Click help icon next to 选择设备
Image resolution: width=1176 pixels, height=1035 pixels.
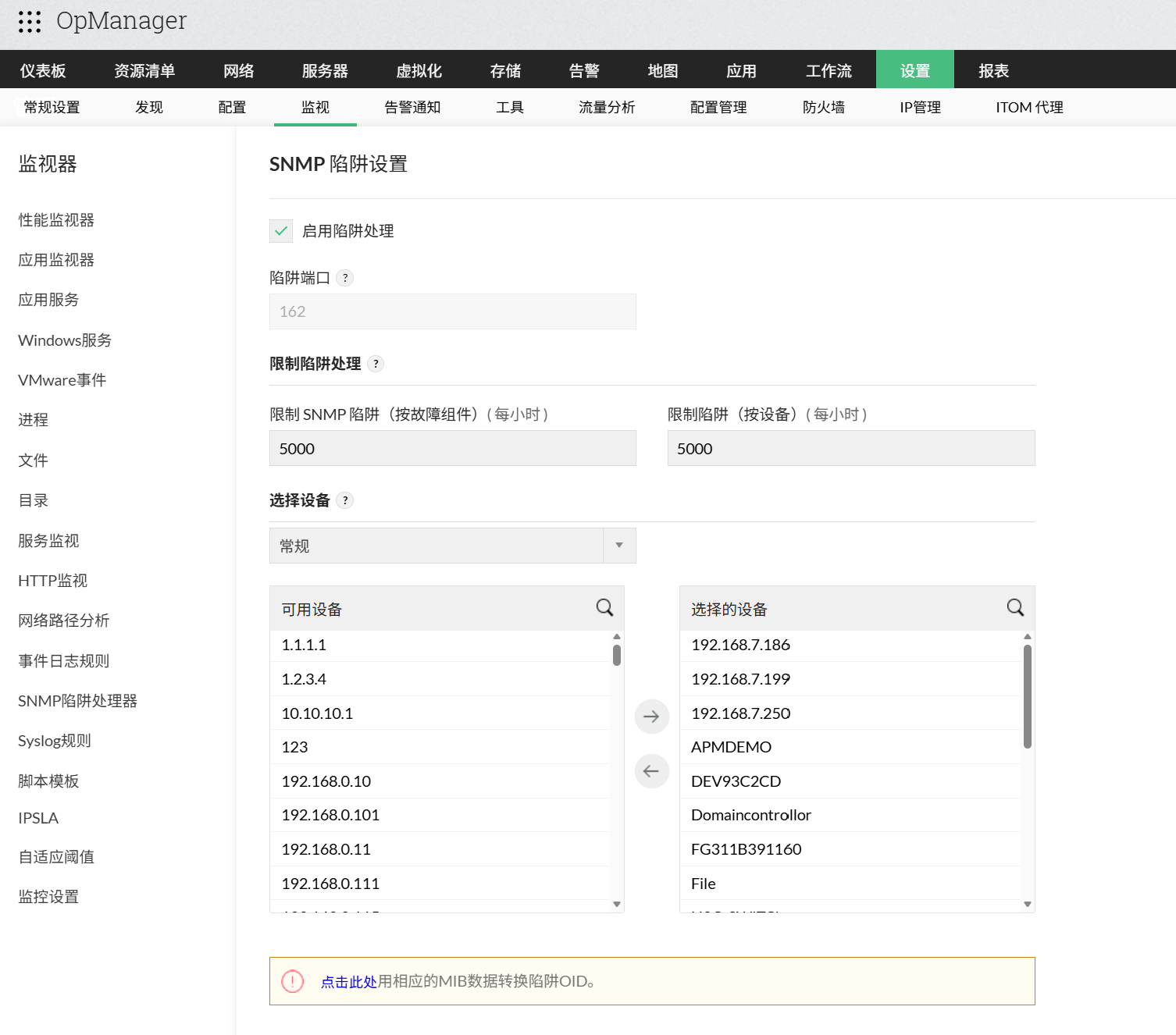tap(345, 500)
